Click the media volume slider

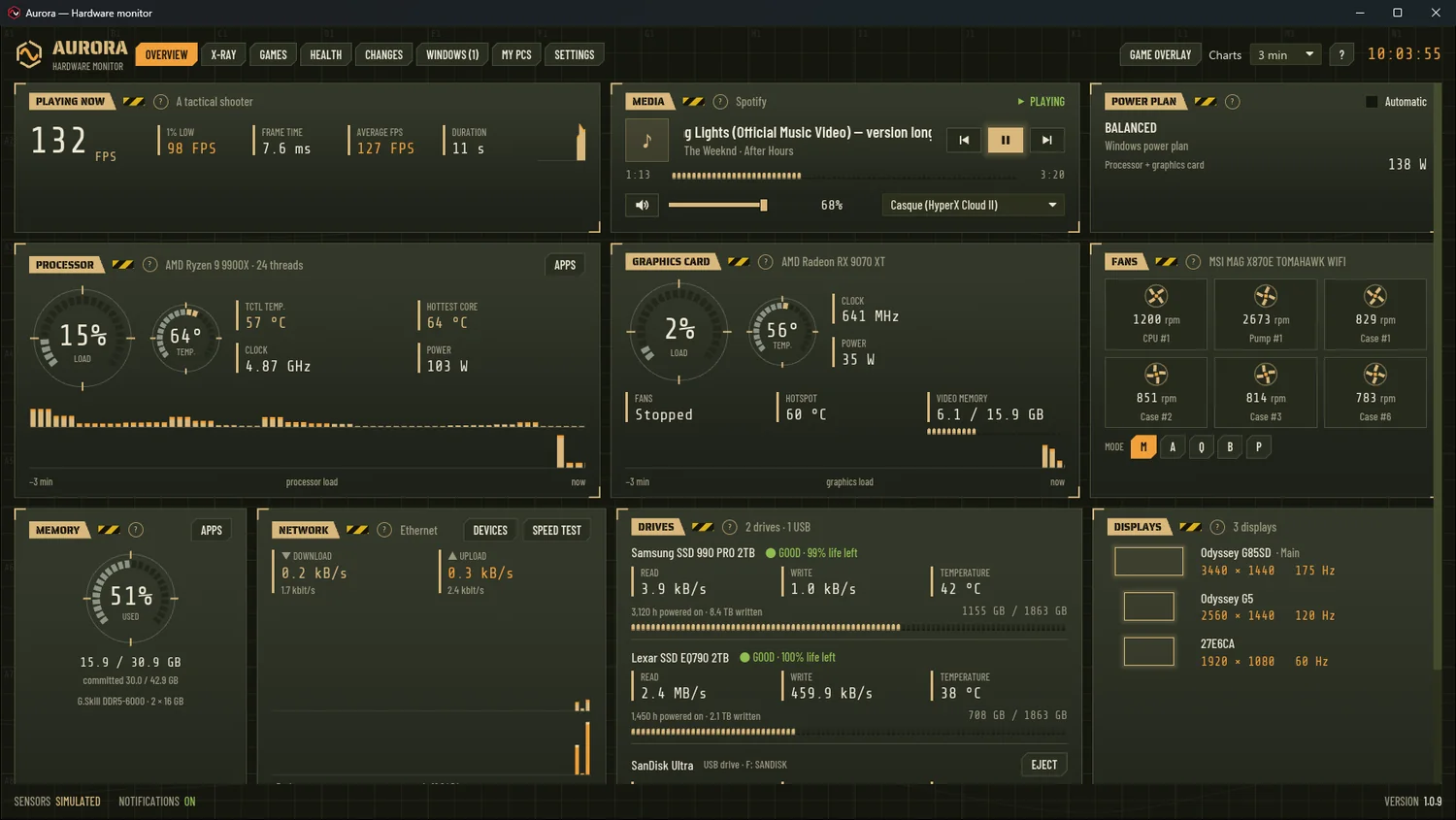point(717,205)
